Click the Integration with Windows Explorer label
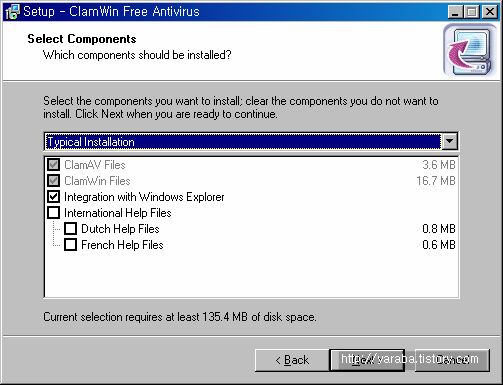The height and width of the screenshot is (385, 503). [144, 197]
